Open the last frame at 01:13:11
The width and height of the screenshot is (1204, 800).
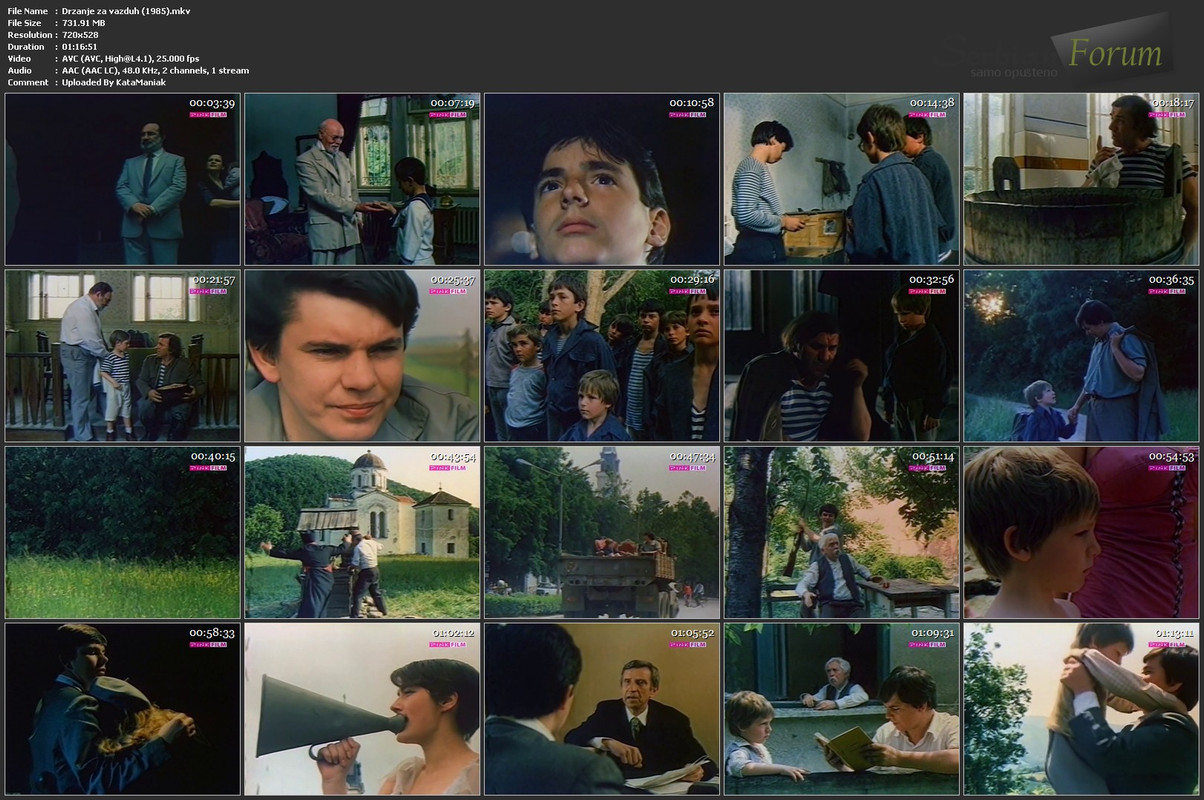click(x=1081, y=709)
